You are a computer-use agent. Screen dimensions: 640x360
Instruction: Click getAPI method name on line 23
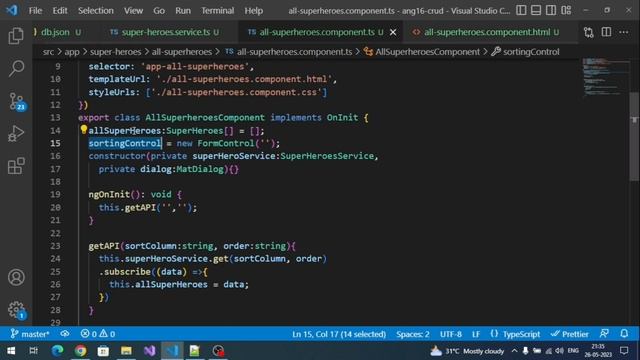104,246
